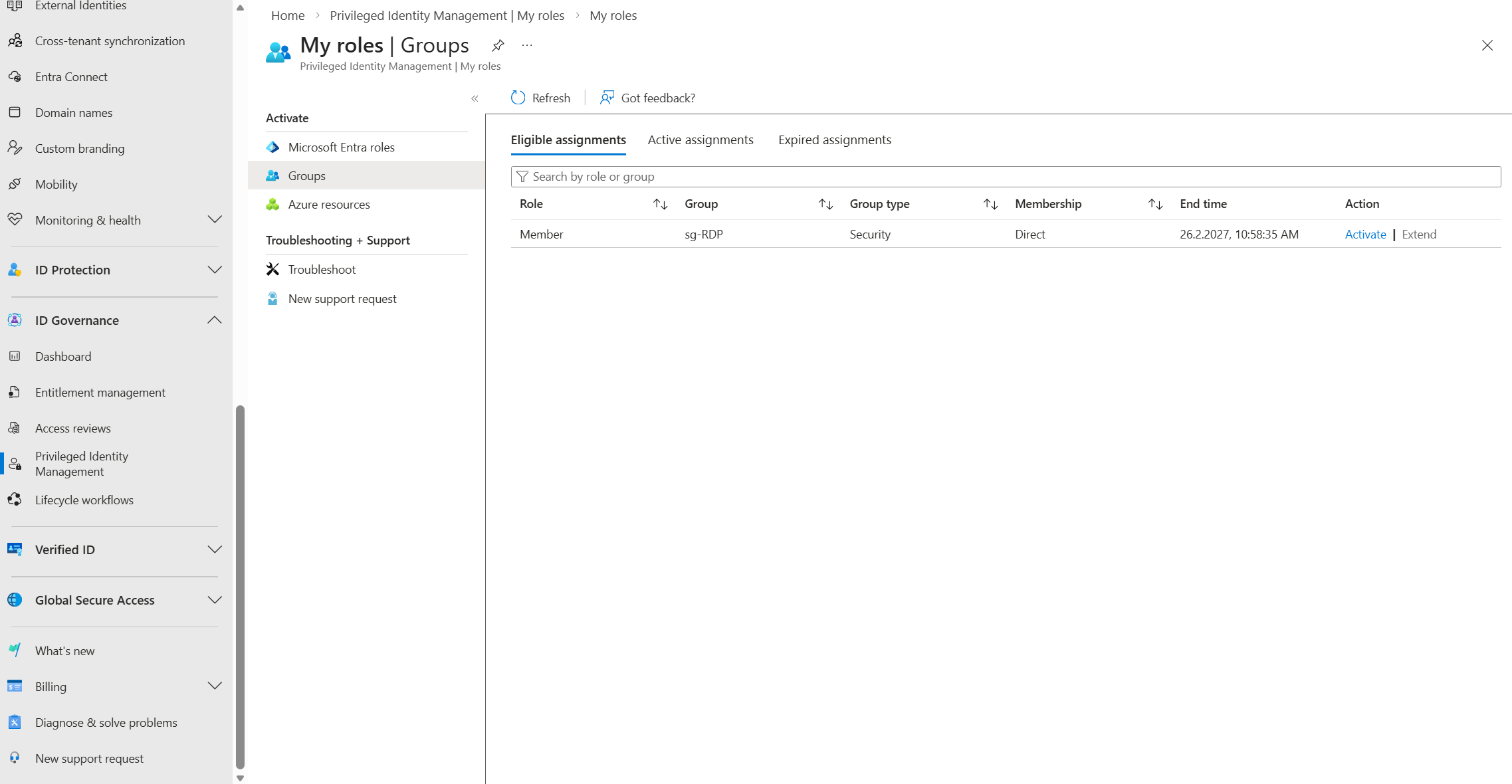Switch to Active assignments tab
Screen dimensions: 1512x784
click(701, 140)
